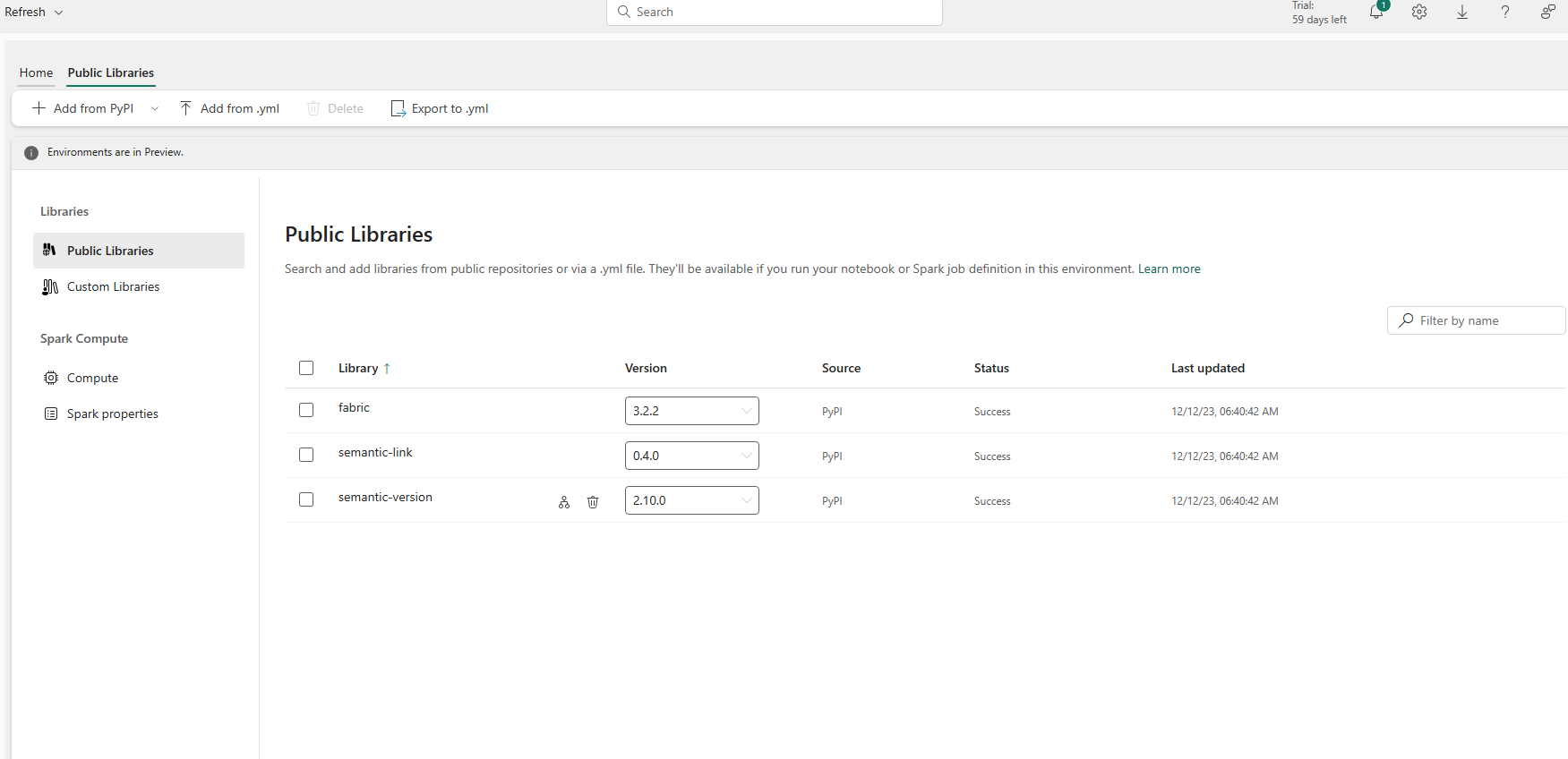
Task: Open version dropdown showing 2.10.0
Action: point(692,500)
